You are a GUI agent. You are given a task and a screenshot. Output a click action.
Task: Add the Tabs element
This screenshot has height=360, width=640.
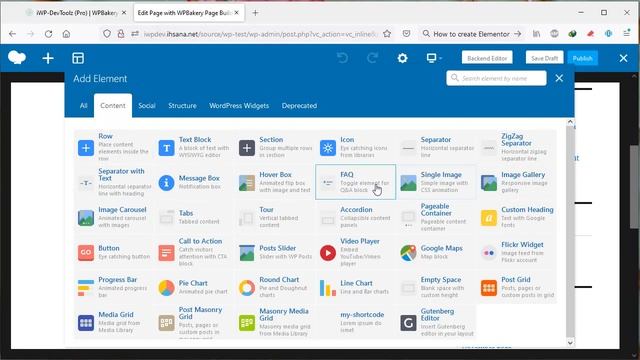click(194, 217)
